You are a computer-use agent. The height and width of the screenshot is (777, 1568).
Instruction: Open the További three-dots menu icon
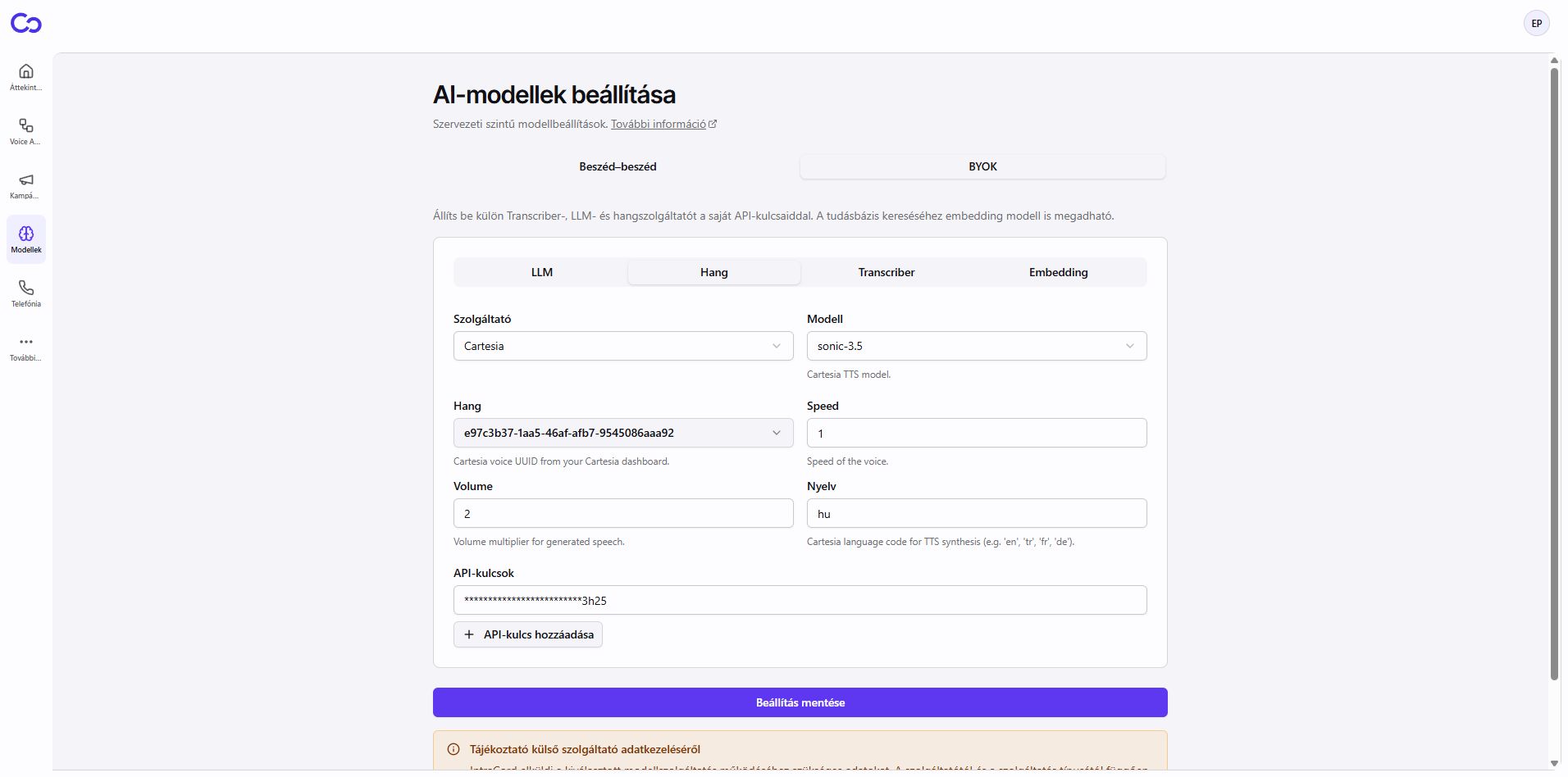pos(26,342)
